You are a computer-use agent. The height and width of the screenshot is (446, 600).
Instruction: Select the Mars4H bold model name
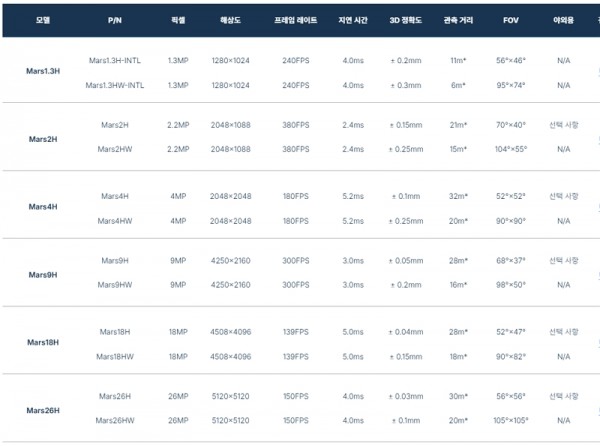tap(43, 207)
